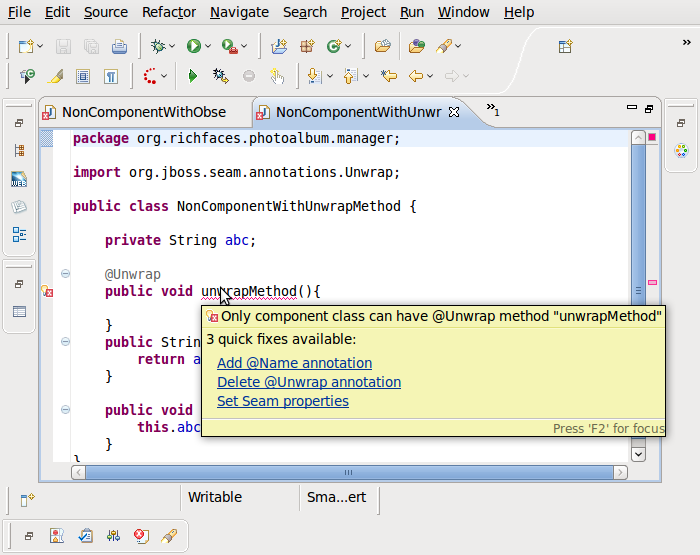Open the Tasks view icon in bottom bar
The height and width of the screenshot is (555, 700).
tap(86, 536)
